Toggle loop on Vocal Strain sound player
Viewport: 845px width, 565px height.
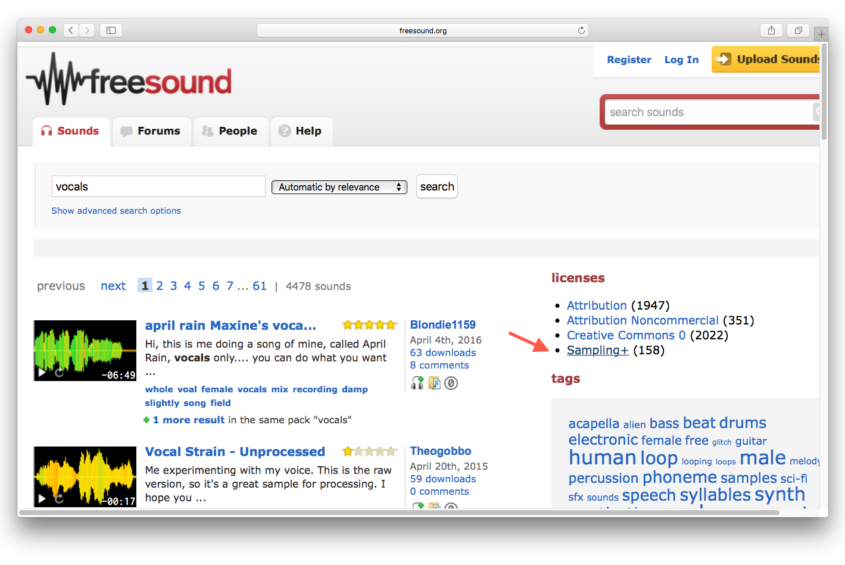(x=59, y=500)
